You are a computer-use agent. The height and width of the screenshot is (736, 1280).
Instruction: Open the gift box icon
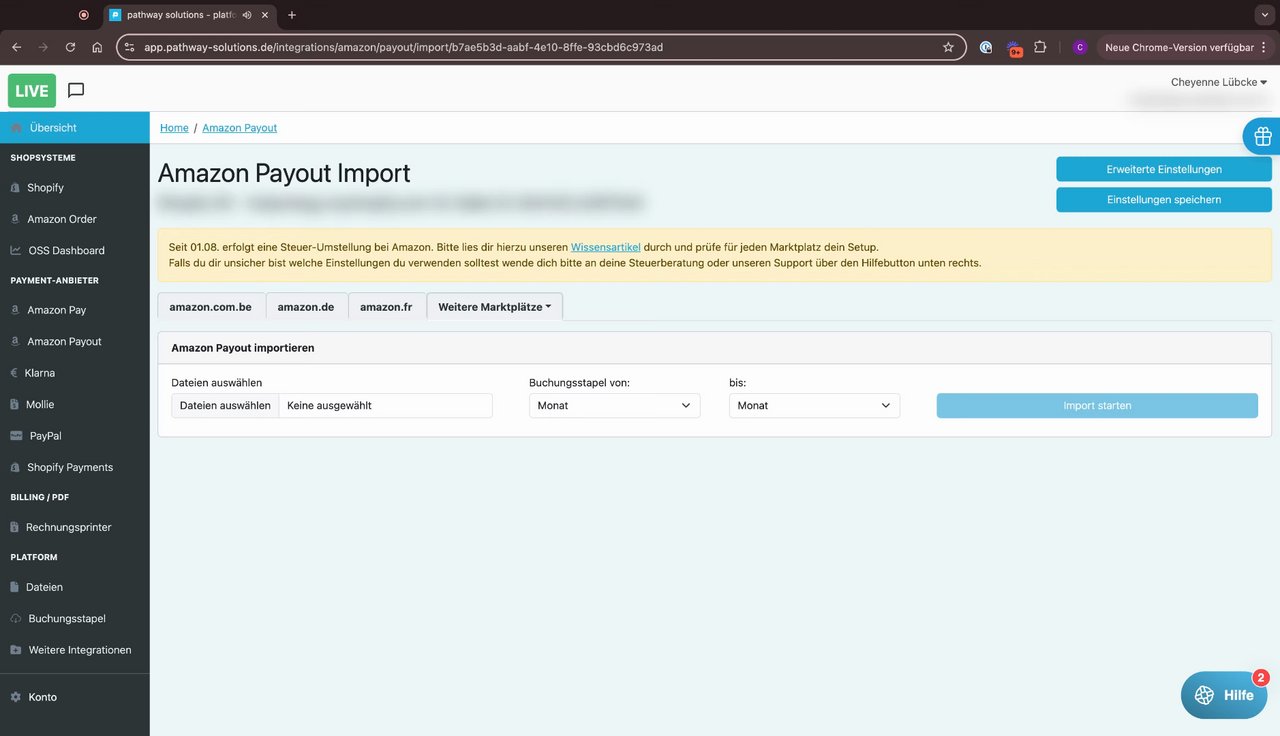(x=1262, y=136)
